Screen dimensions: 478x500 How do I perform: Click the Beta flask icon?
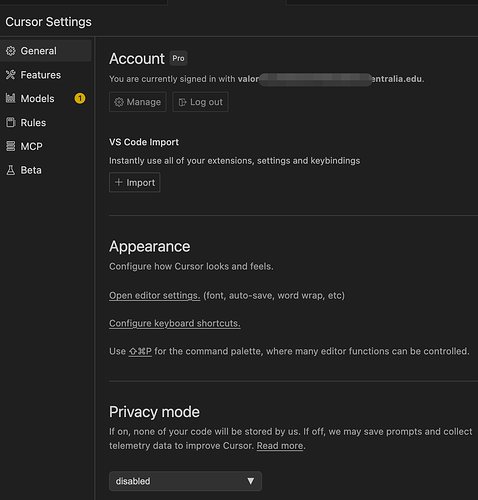(x=11, y=170)
